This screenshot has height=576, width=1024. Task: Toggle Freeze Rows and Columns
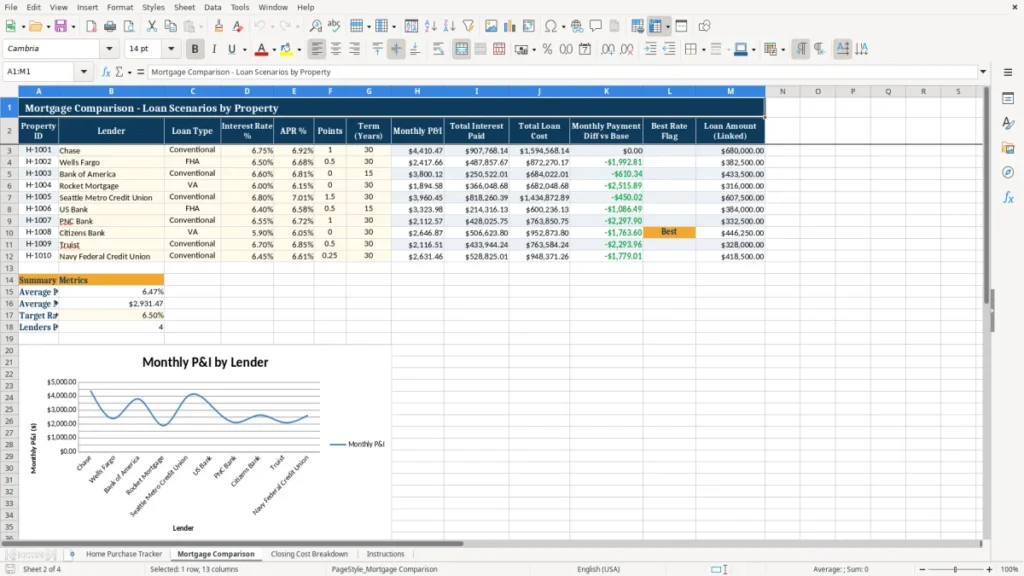[656, 26]
